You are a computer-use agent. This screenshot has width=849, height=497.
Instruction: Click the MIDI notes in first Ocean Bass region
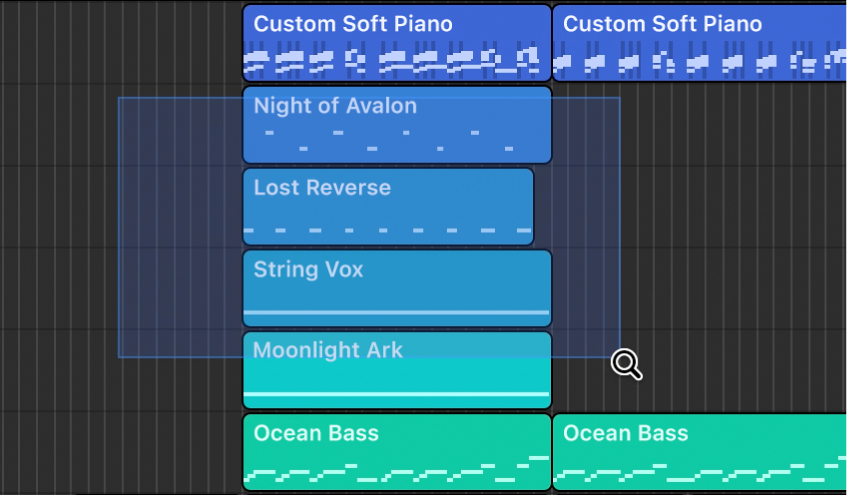tap(397, 472)
